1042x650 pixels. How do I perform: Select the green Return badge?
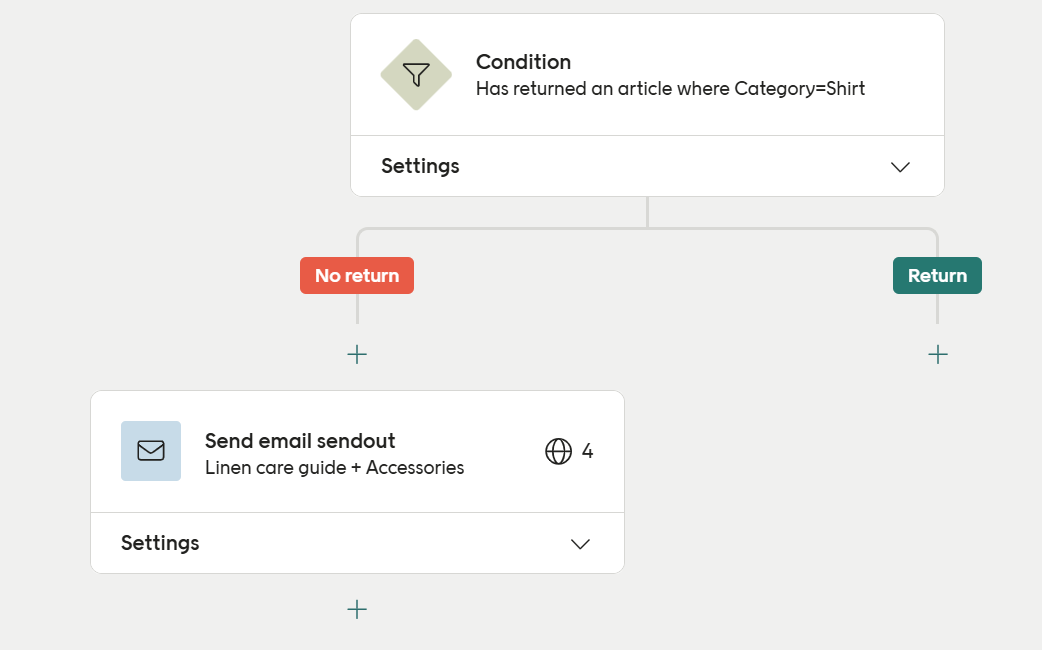point(937,276)
